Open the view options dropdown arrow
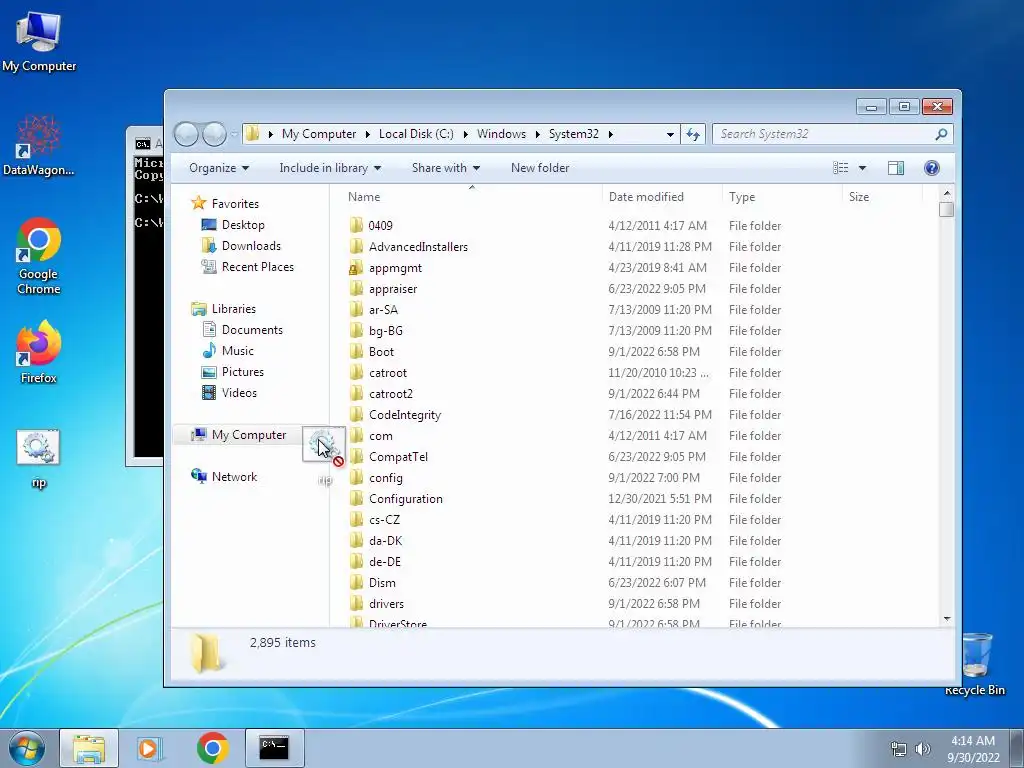 click(x=862, y=168)
